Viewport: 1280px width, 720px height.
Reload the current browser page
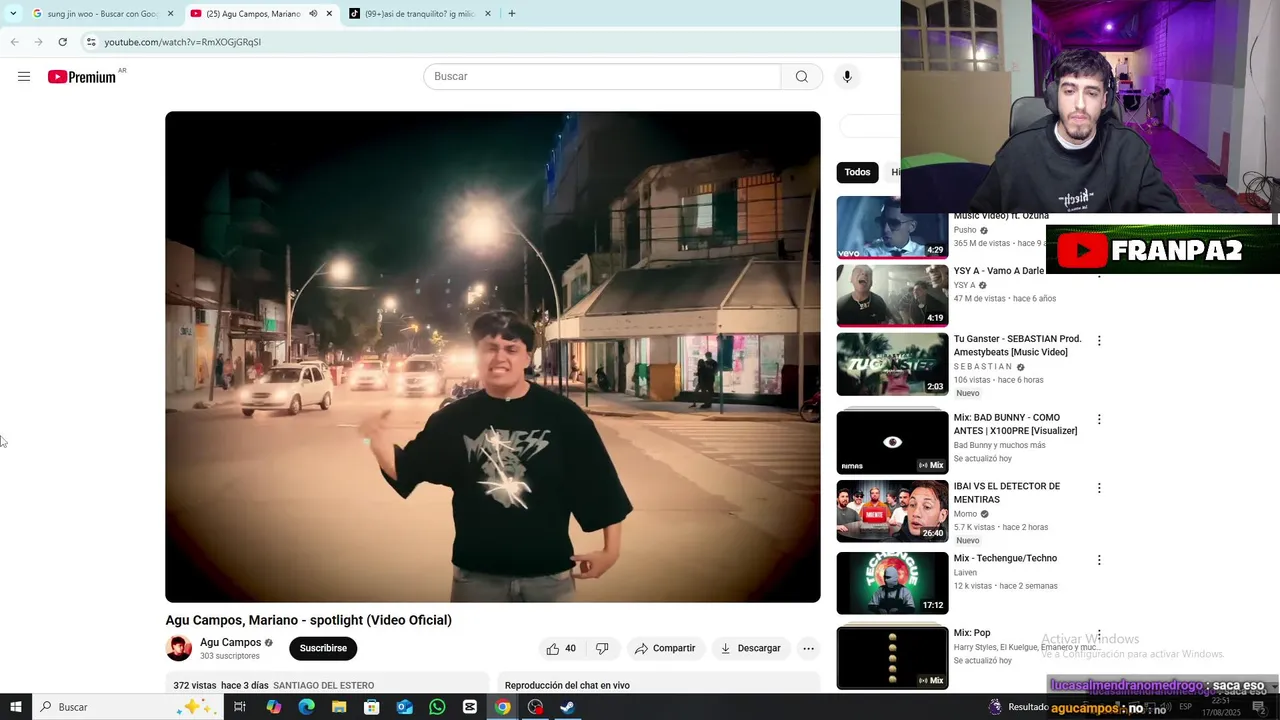[62, 42]
